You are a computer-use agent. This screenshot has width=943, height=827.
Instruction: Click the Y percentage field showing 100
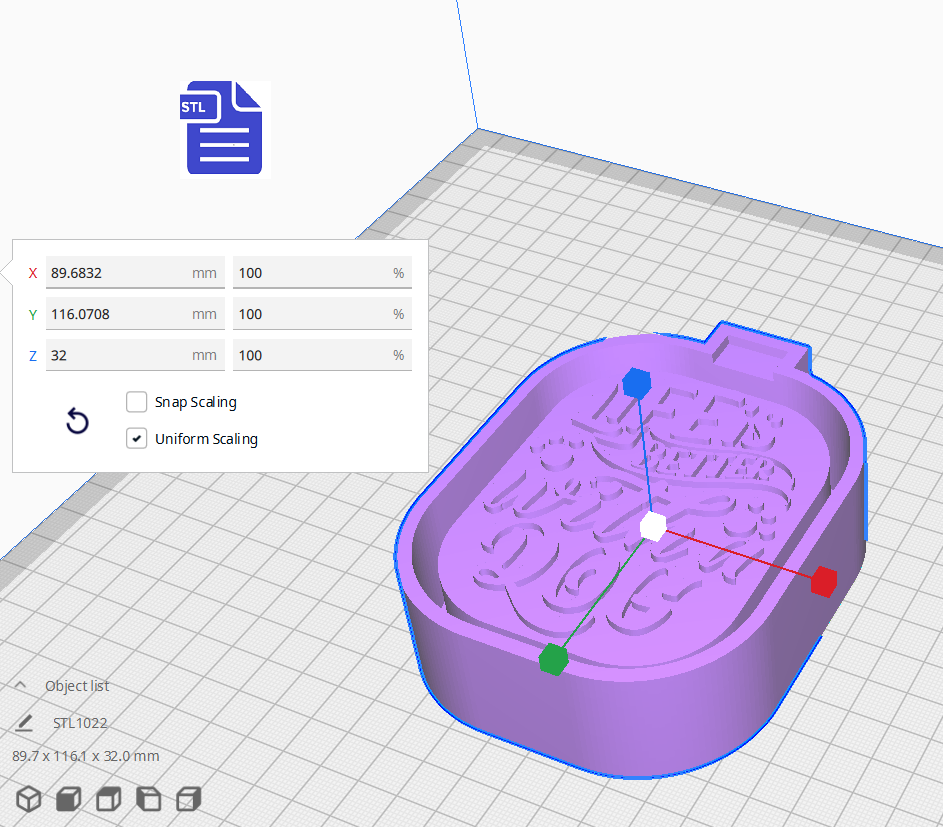coord(322,313)
